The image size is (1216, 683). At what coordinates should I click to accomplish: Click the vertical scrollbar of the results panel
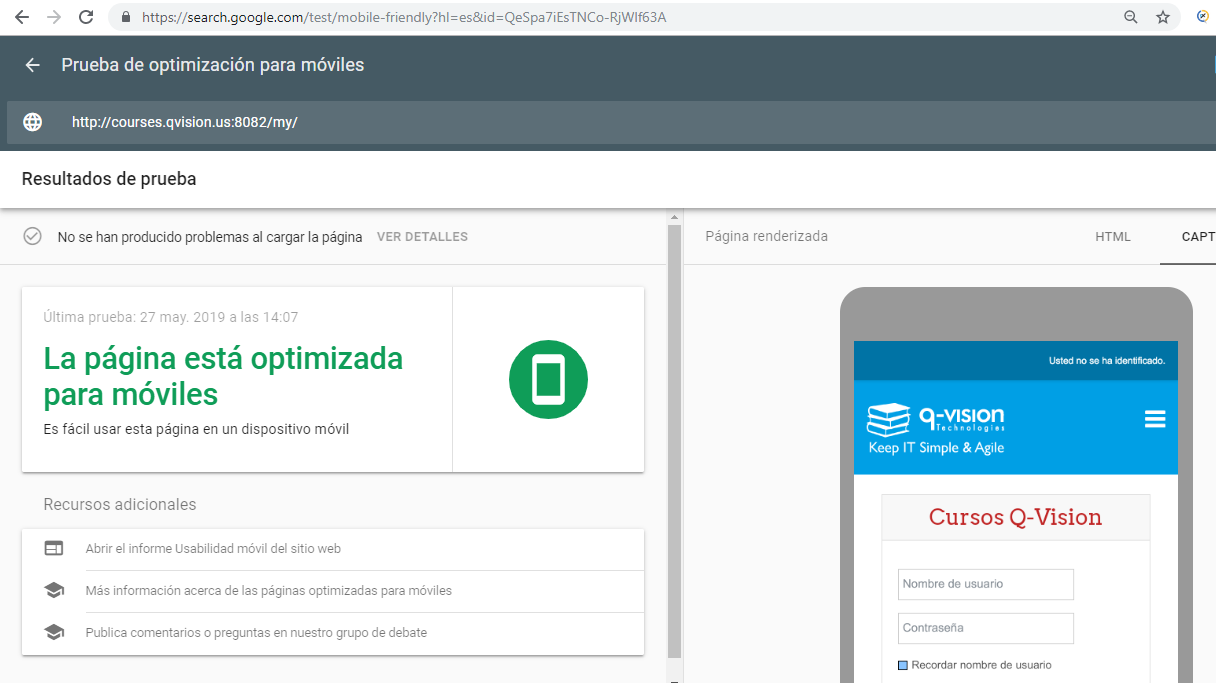pyautogui.click(x=674, y=440)
